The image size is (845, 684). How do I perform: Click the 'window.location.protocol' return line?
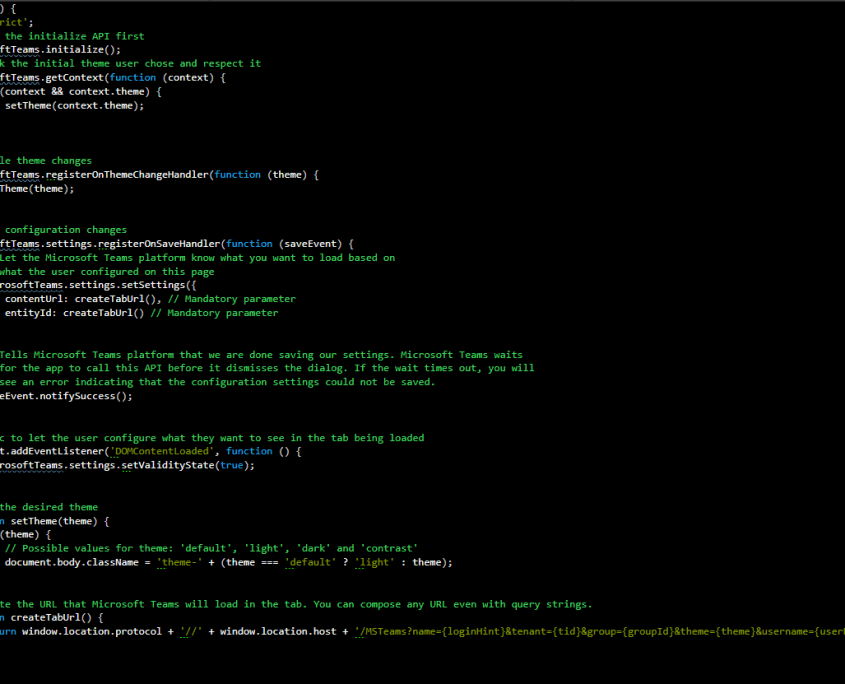tap(422, 631)
